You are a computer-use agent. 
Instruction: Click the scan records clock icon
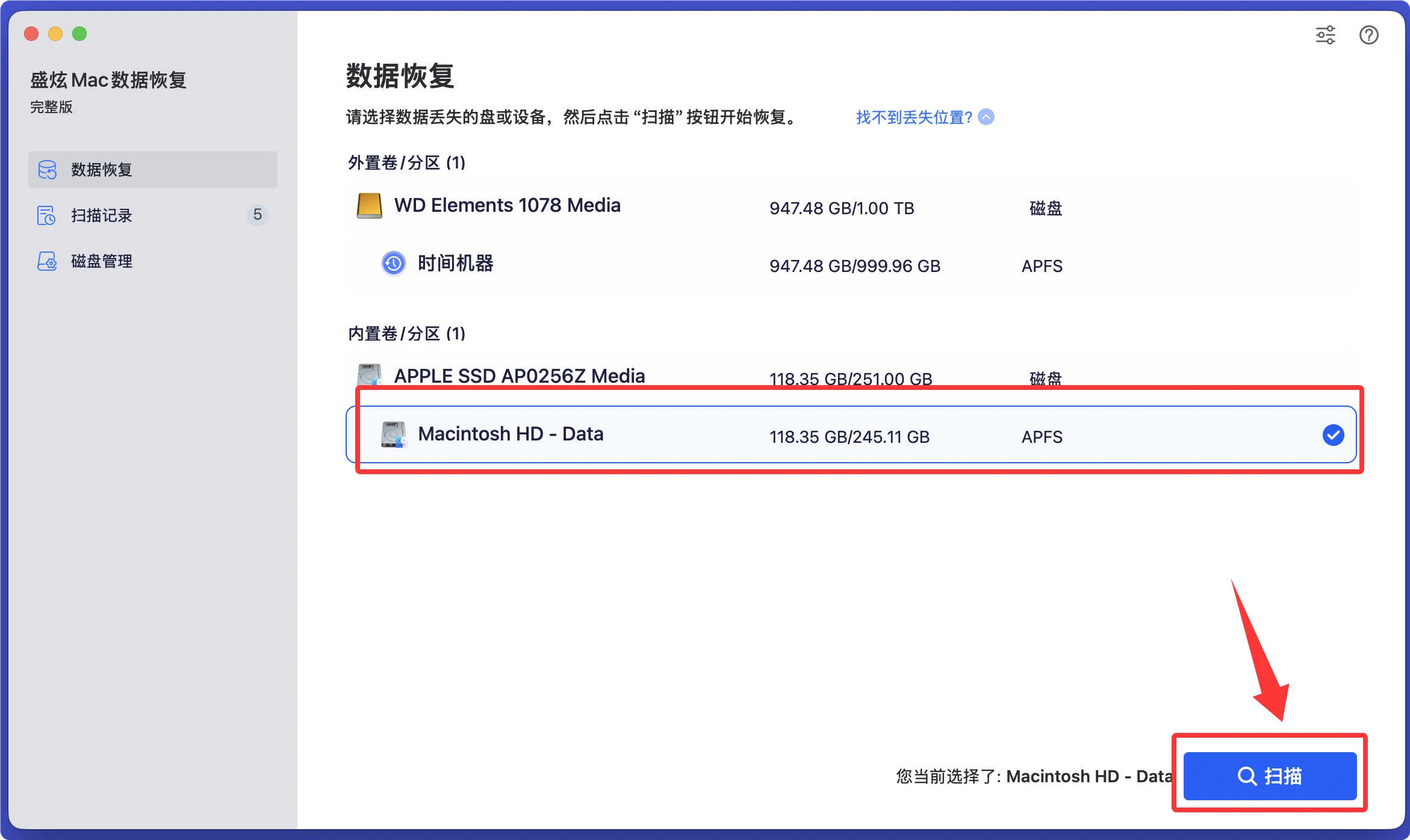(47, 215)
